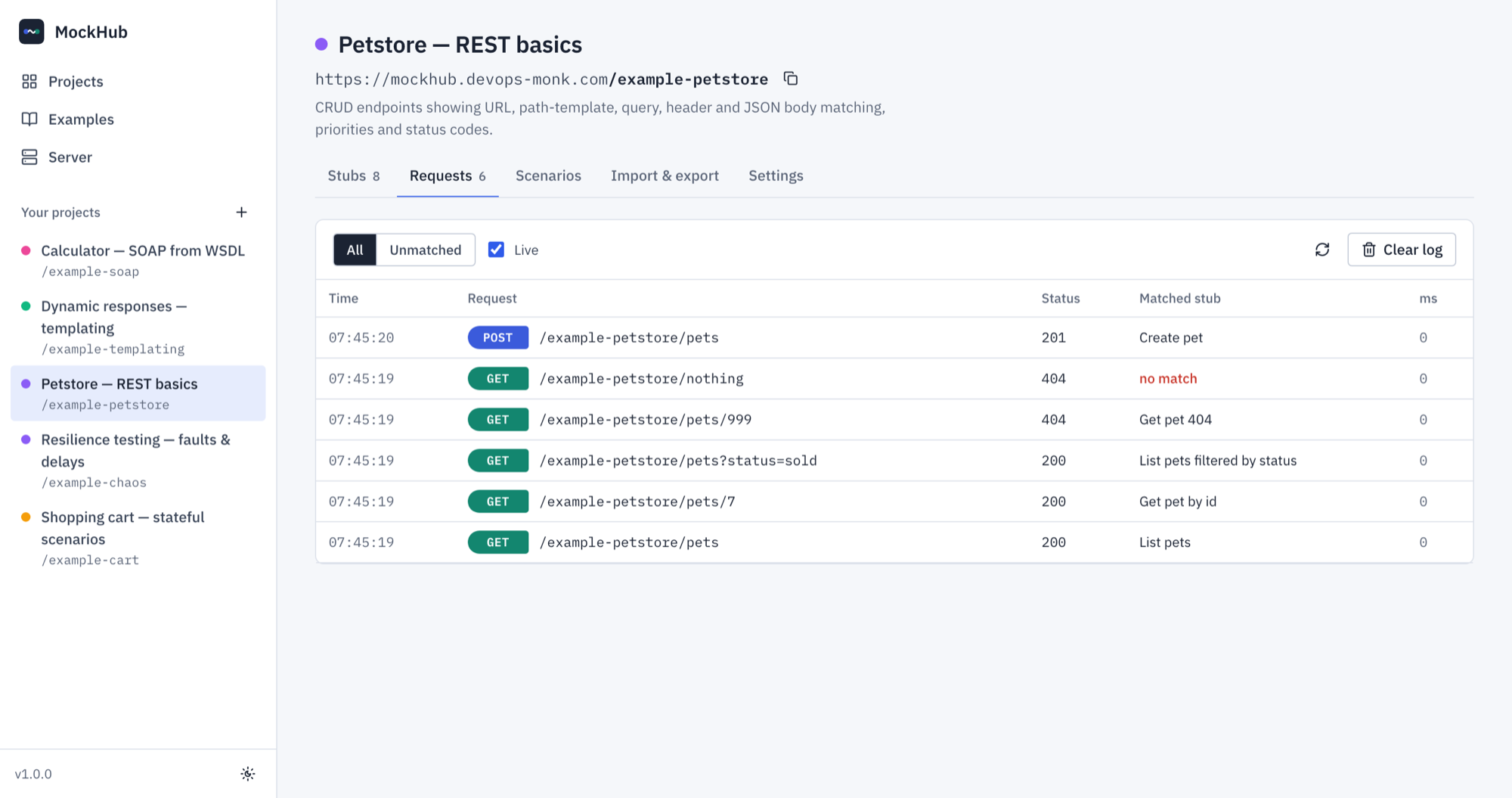Open Dynamic responses — templating project
This screenshot has width=1512, height=798.
tap(138, 327)
